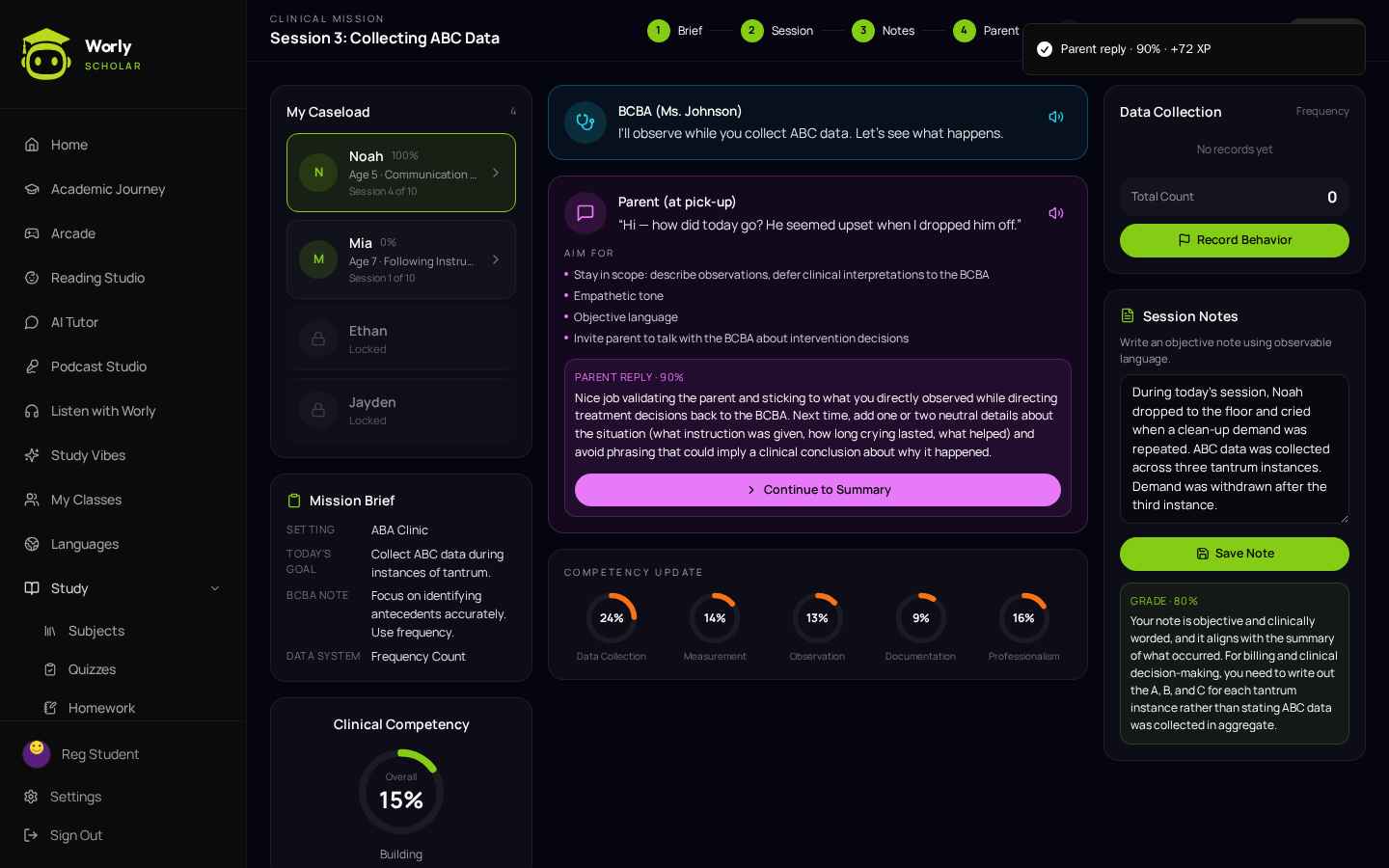Click the lock icon beside Ethan
The height and width of the screenshot is (868, 1389).
(318, 339)
